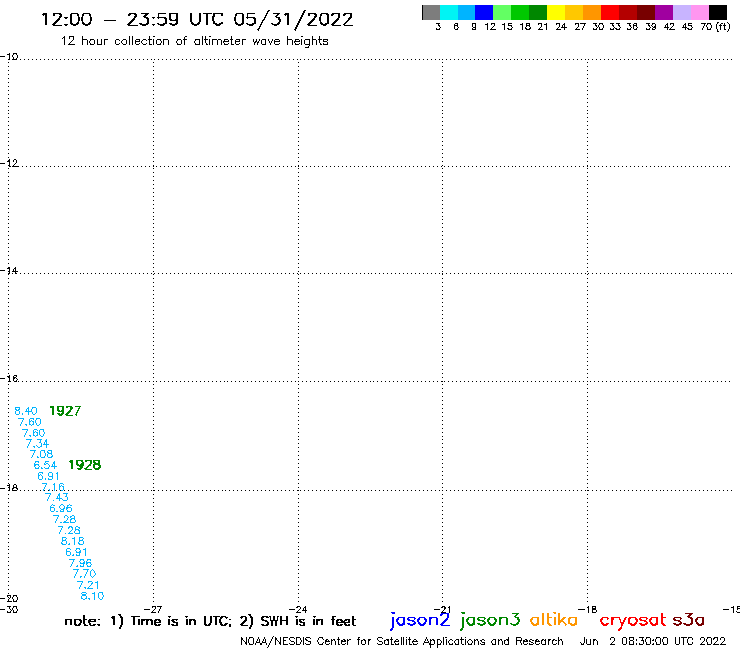Click the -10 latitude axis label
This screenshot has width=740, height=650.
coord(9,57)
